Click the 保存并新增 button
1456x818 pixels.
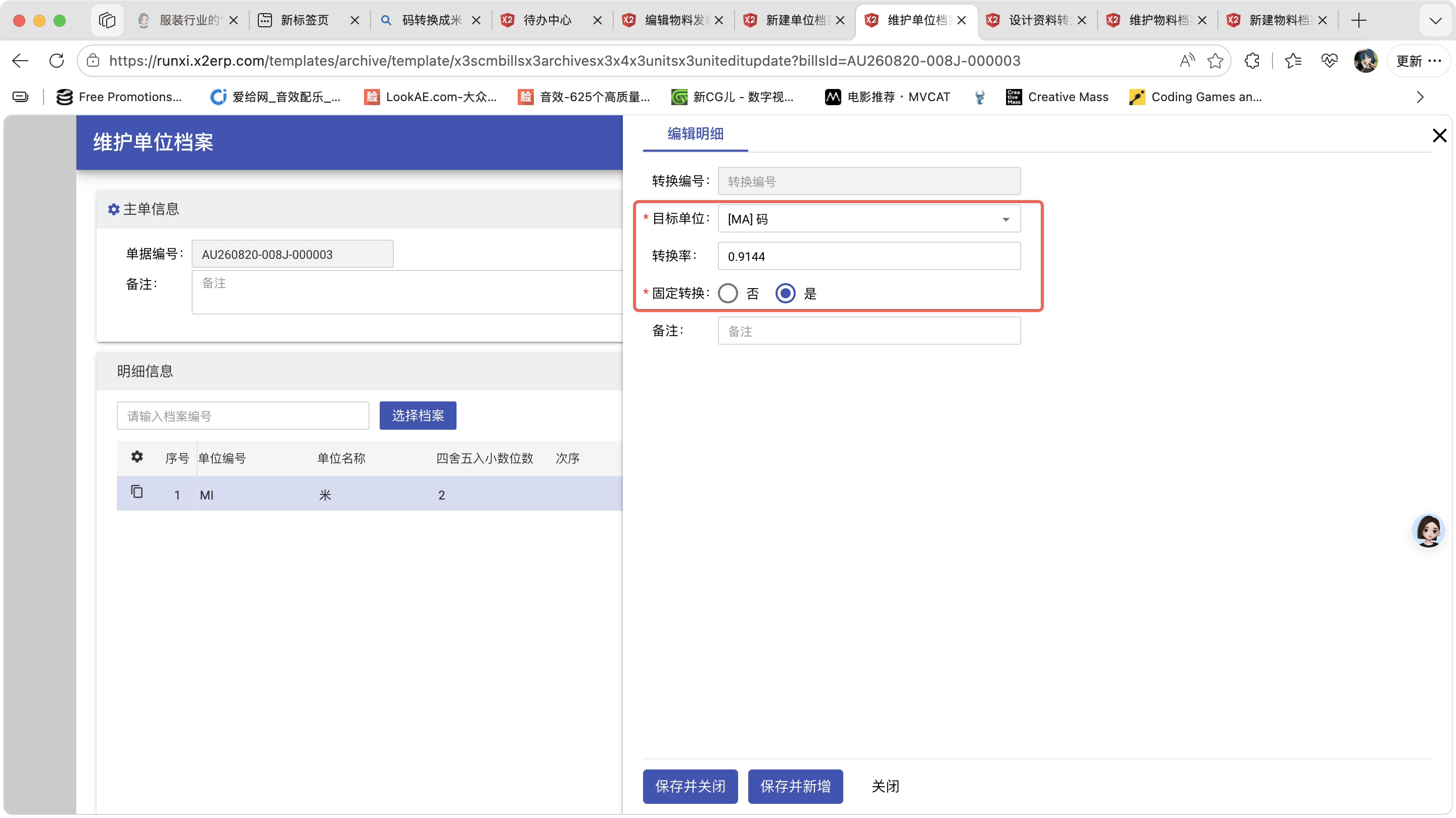tap(795, 786)
